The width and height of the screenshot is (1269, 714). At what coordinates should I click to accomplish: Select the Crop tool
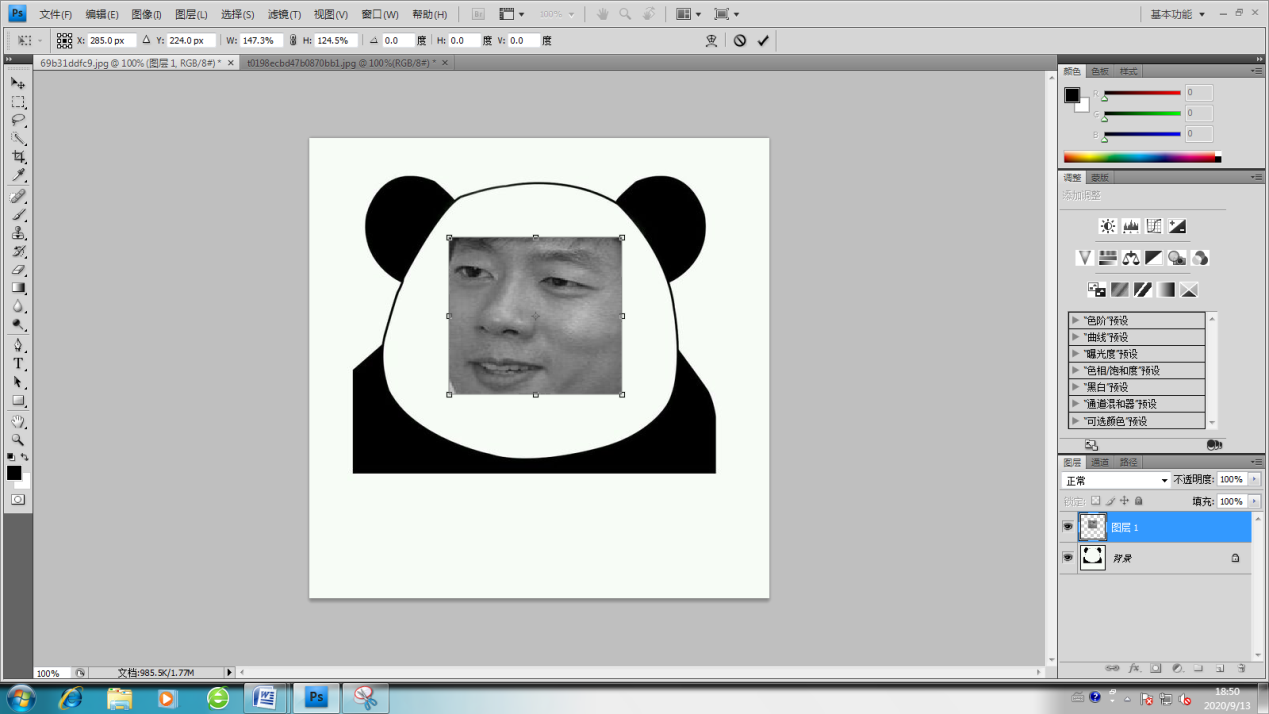click(18, 158)
